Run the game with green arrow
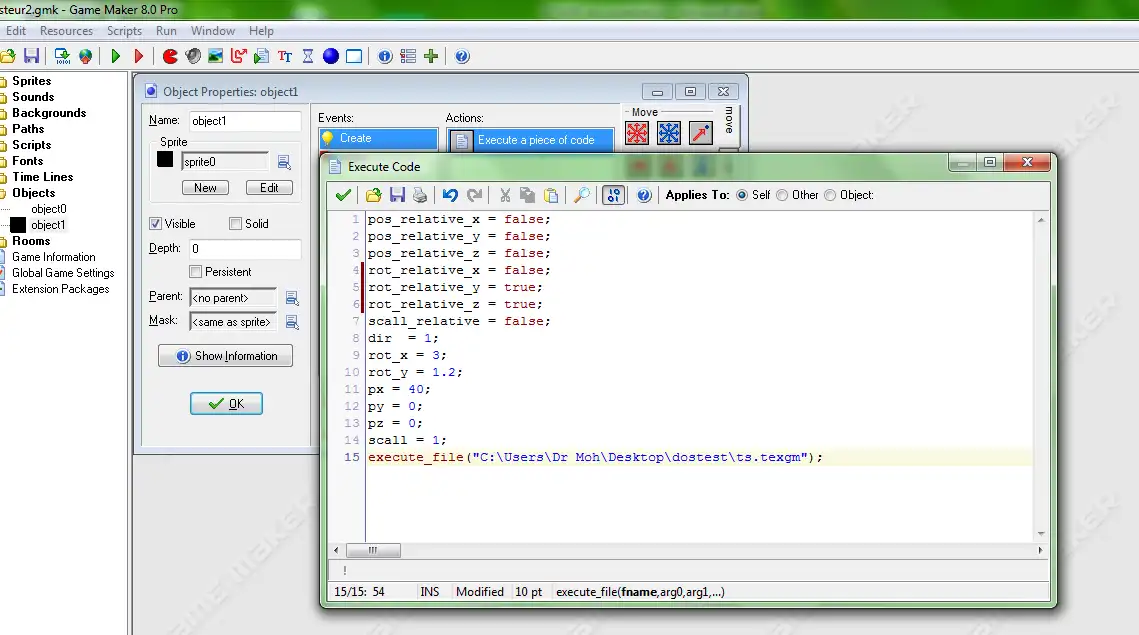 115,56
